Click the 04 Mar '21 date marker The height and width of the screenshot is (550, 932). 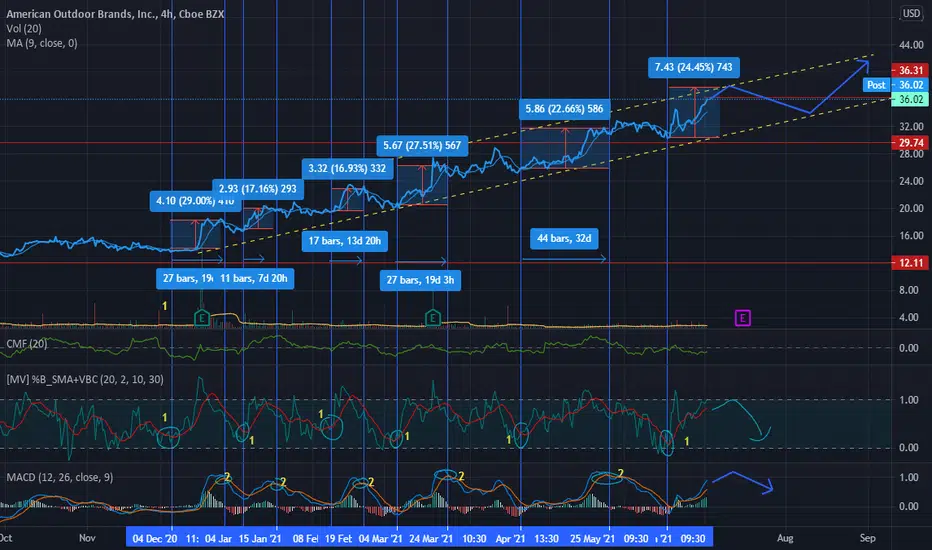coord(380,539)
